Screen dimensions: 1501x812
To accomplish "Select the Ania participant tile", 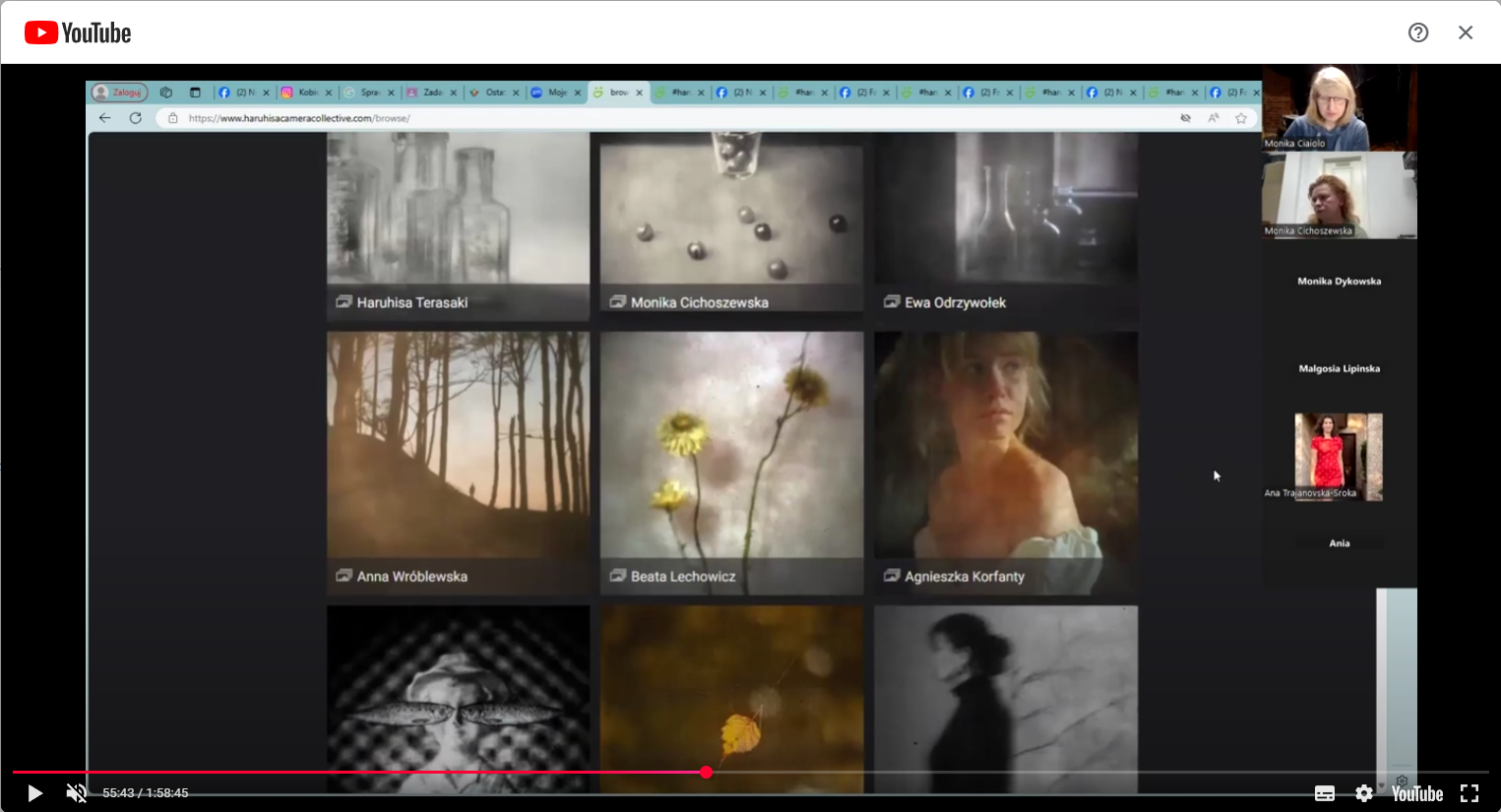I will 1340,543.
